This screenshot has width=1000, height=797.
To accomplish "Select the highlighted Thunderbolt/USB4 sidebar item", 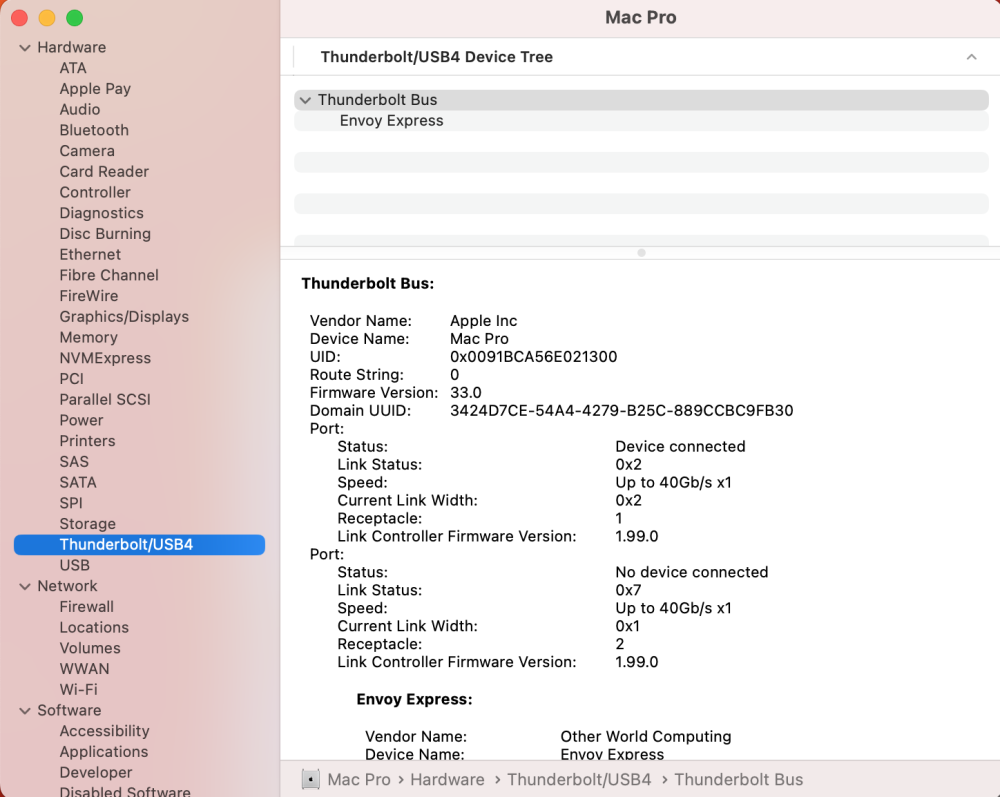I will pyautogui.click(x=139, y=545).
